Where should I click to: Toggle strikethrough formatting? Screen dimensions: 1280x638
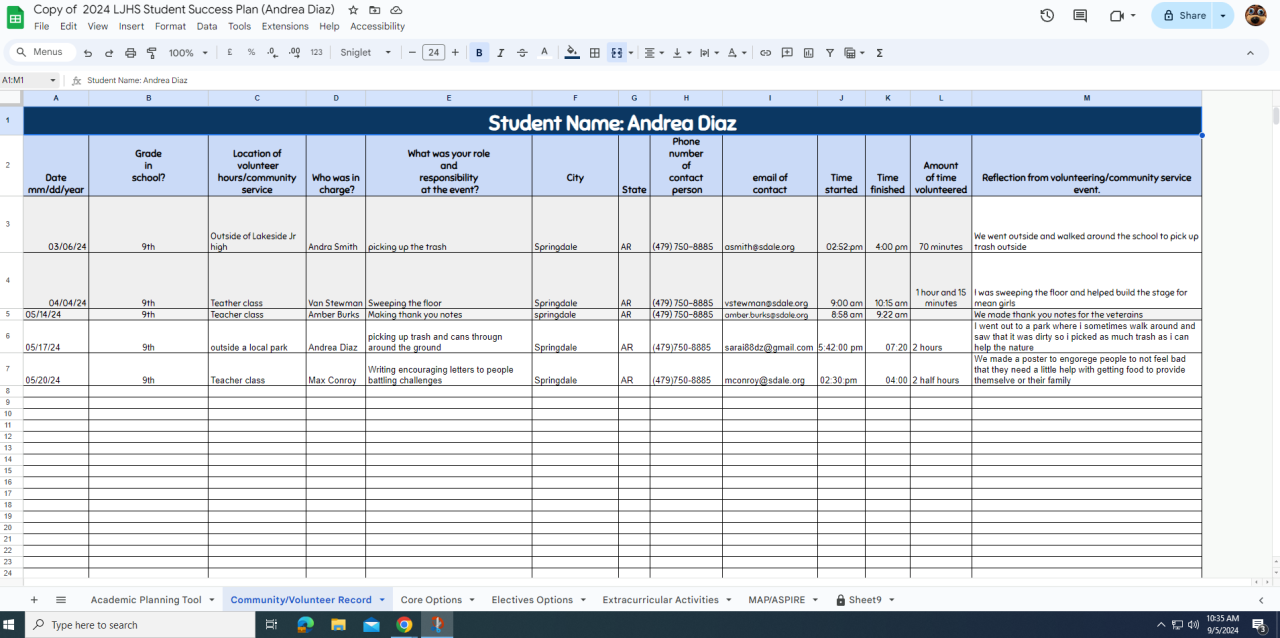point(522,53)
